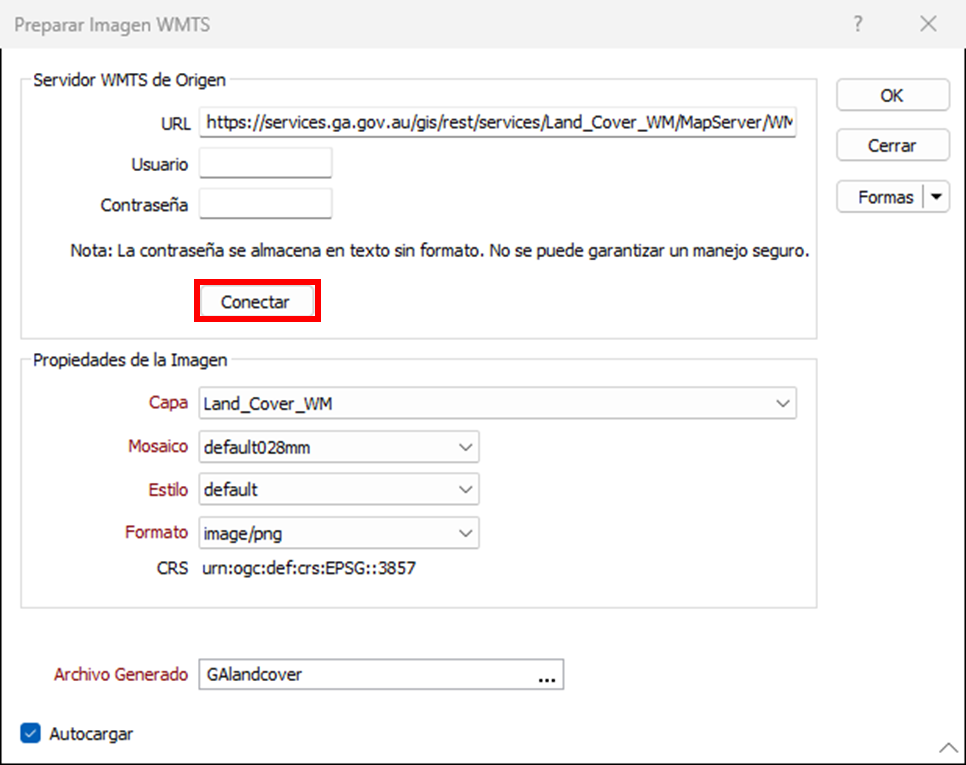Click the help question mark icon
Viewport: 966px width, 765px height.
tap(858, 25)
